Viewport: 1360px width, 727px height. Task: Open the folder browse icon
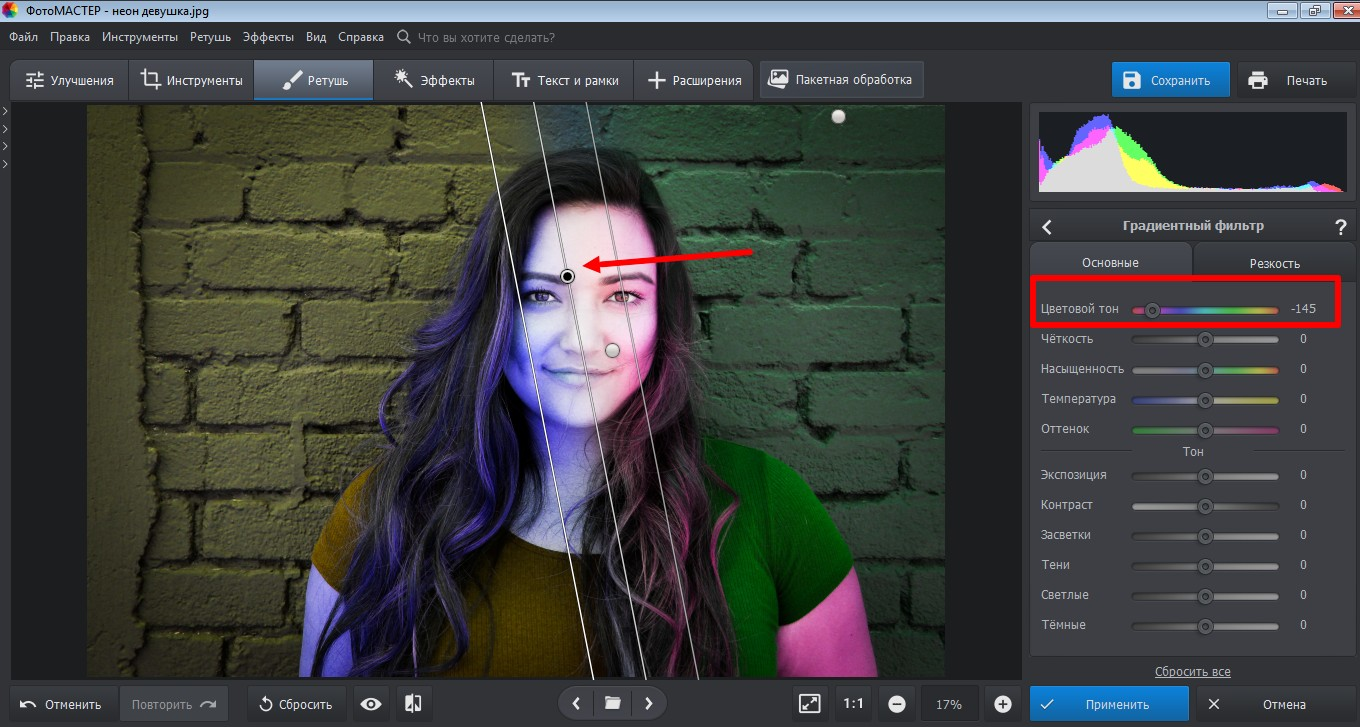[x=612, y=704]
